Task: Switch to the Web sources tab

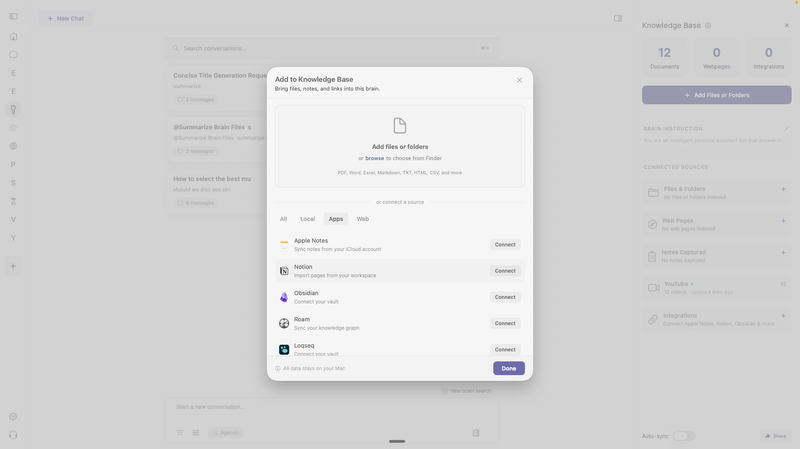Action: coord(362,219)
